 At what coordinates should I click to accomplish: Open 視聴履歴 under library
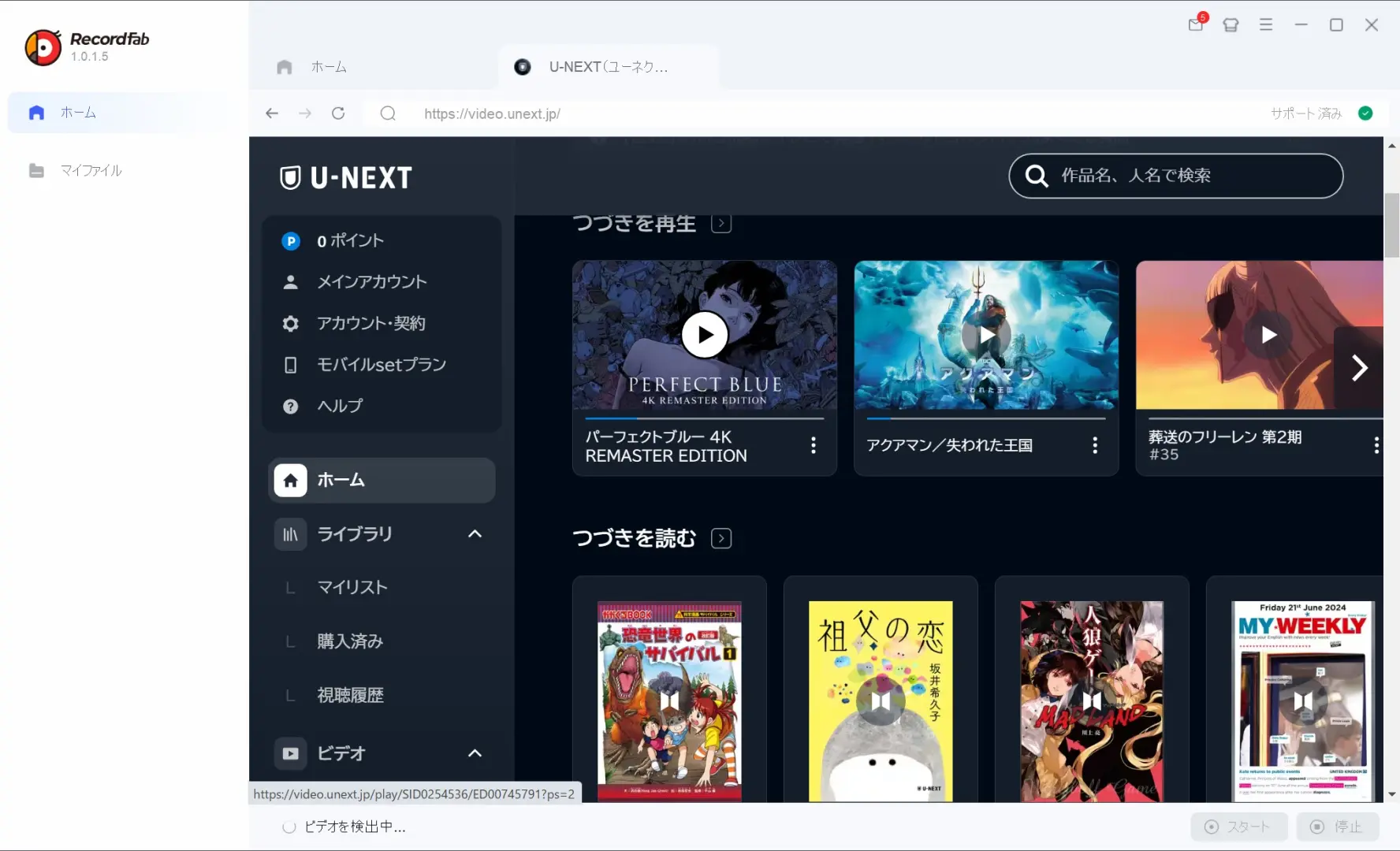[x=350, y=695]
